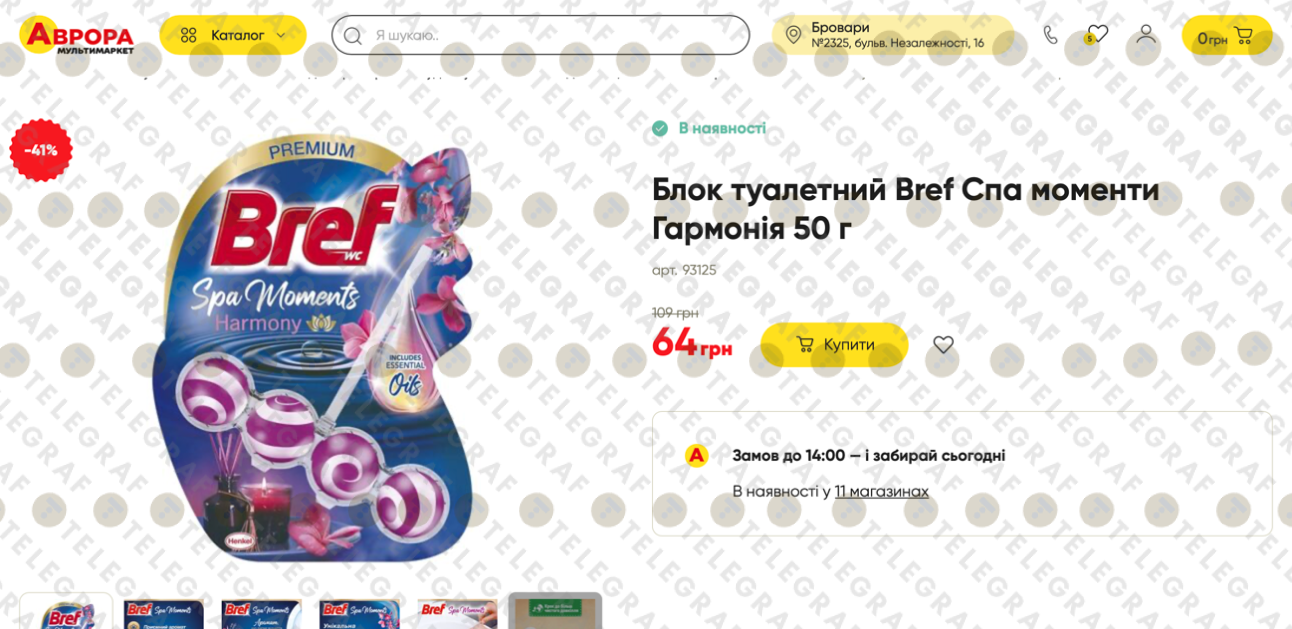Open the 11 магазинах availability link
Image resolution: width=1292 pixels, height=629 pixels.
[x=881, y=491]
